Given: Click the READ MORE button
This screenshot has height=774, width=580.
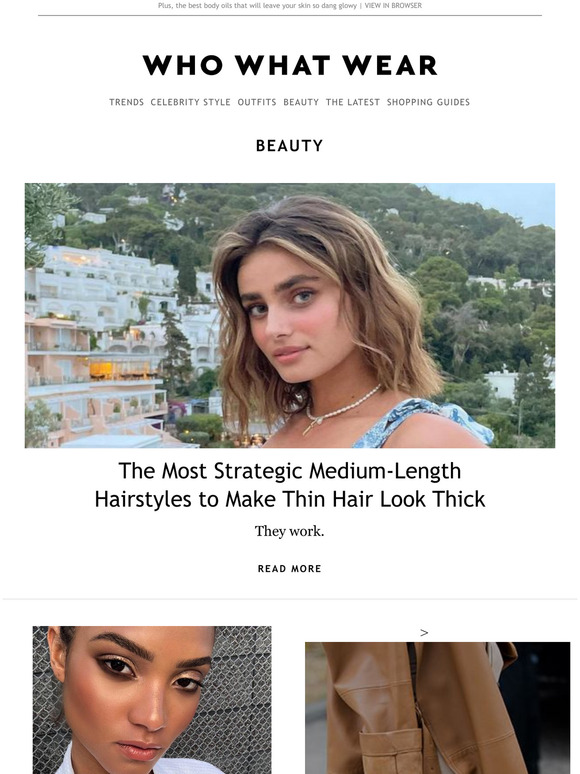Looking at the screenshot, I should (290, 569).
